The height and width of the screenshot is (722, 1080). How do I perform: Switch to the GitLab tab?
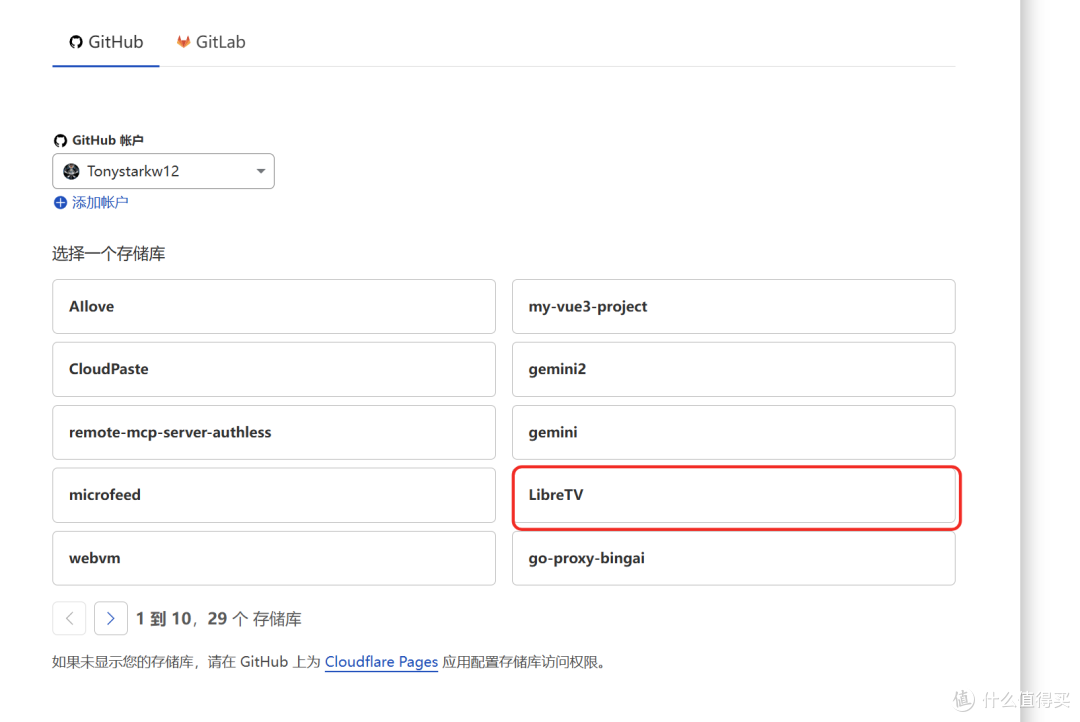point(211,42)
